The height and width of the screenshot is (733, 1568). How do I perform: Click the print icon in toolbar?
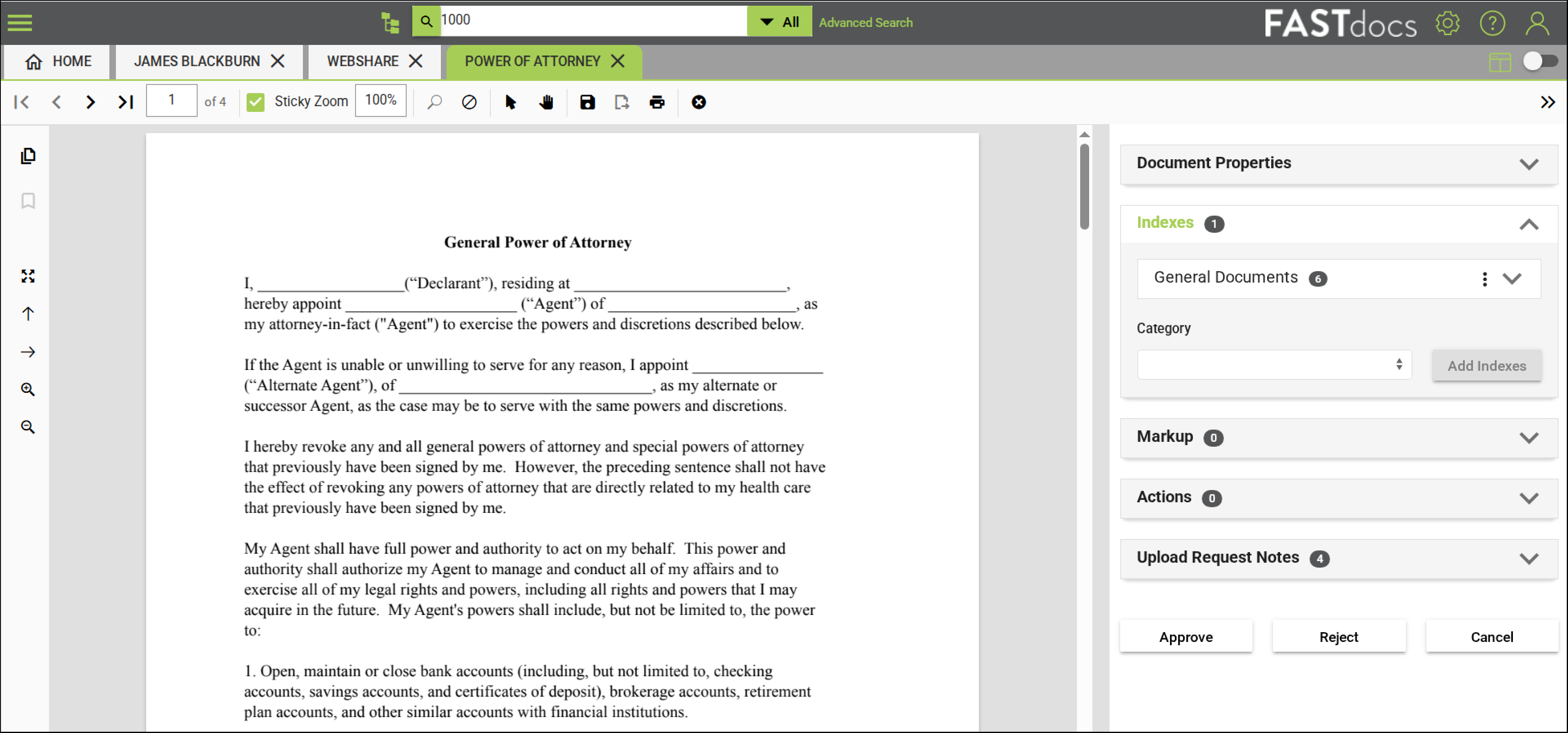pyautogui.click(x=657, y=102)
